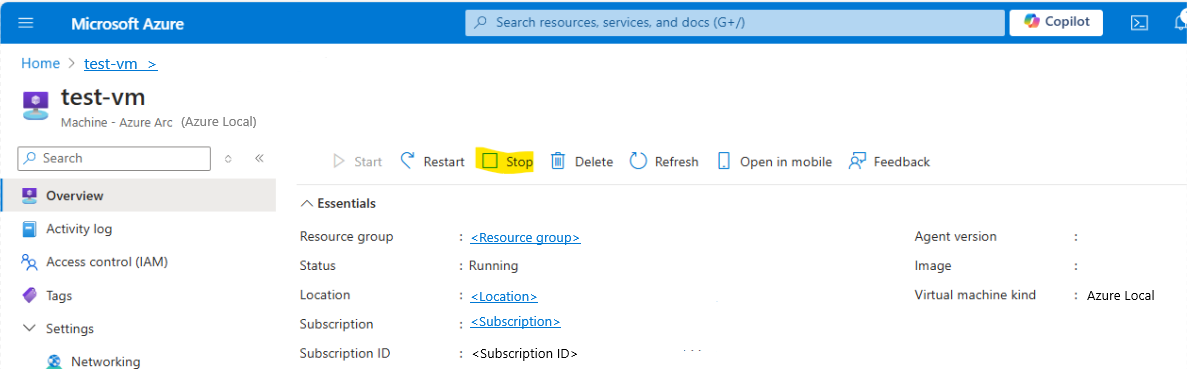Click the disabled Start button
Image resolution: width=1193 pixels, height=369 pixels.
coord(358,161)
